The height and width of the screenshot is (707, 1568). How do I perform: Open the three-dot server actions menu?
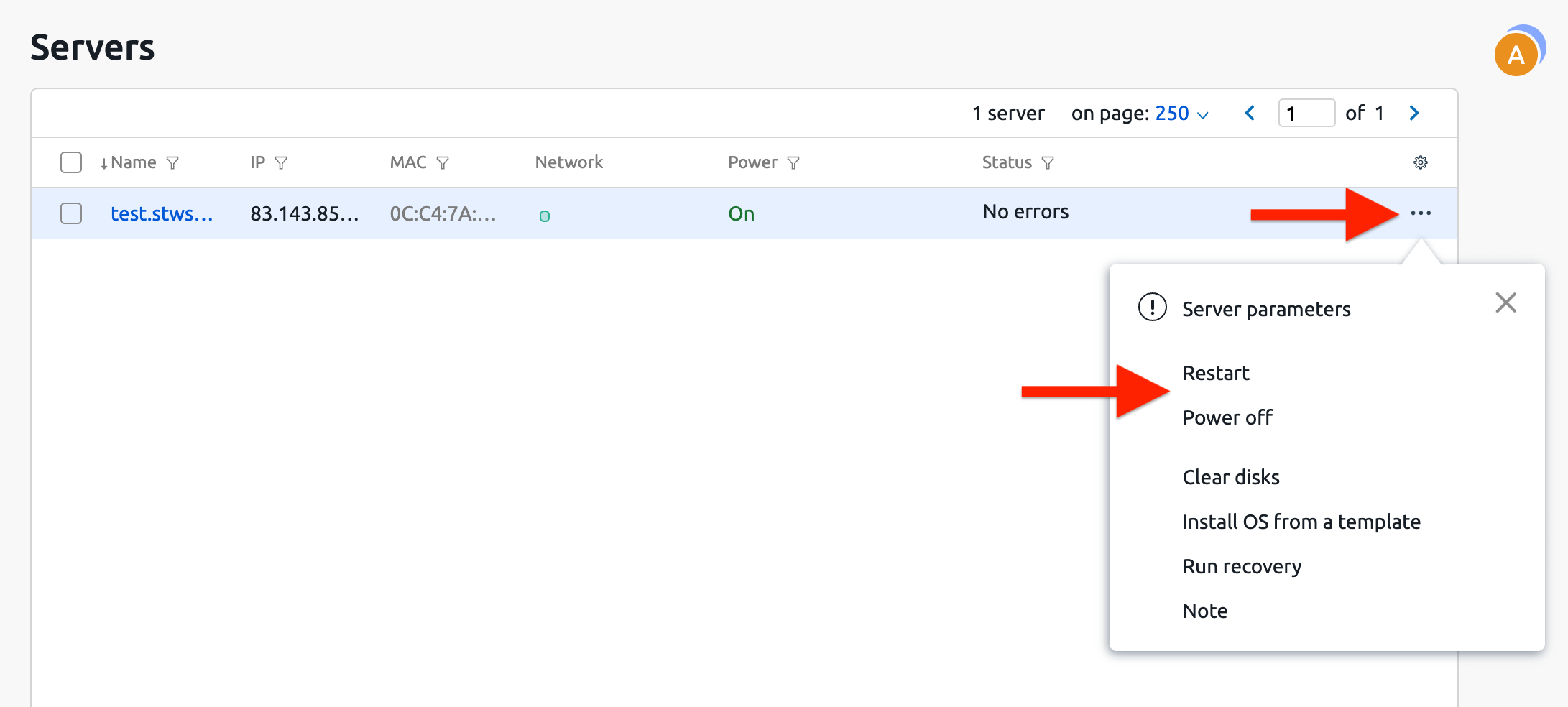pos(1420,213)
